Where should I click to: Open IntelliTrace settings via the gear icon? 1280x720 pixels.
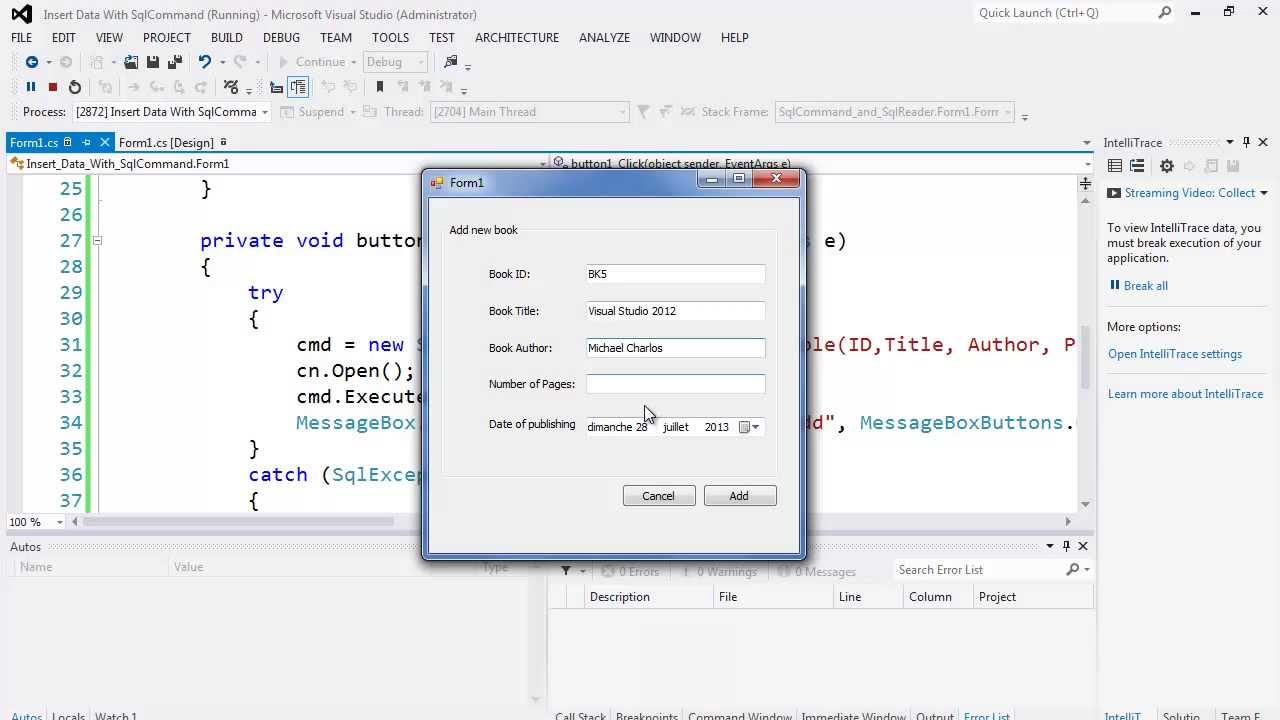pos(1166,166)
